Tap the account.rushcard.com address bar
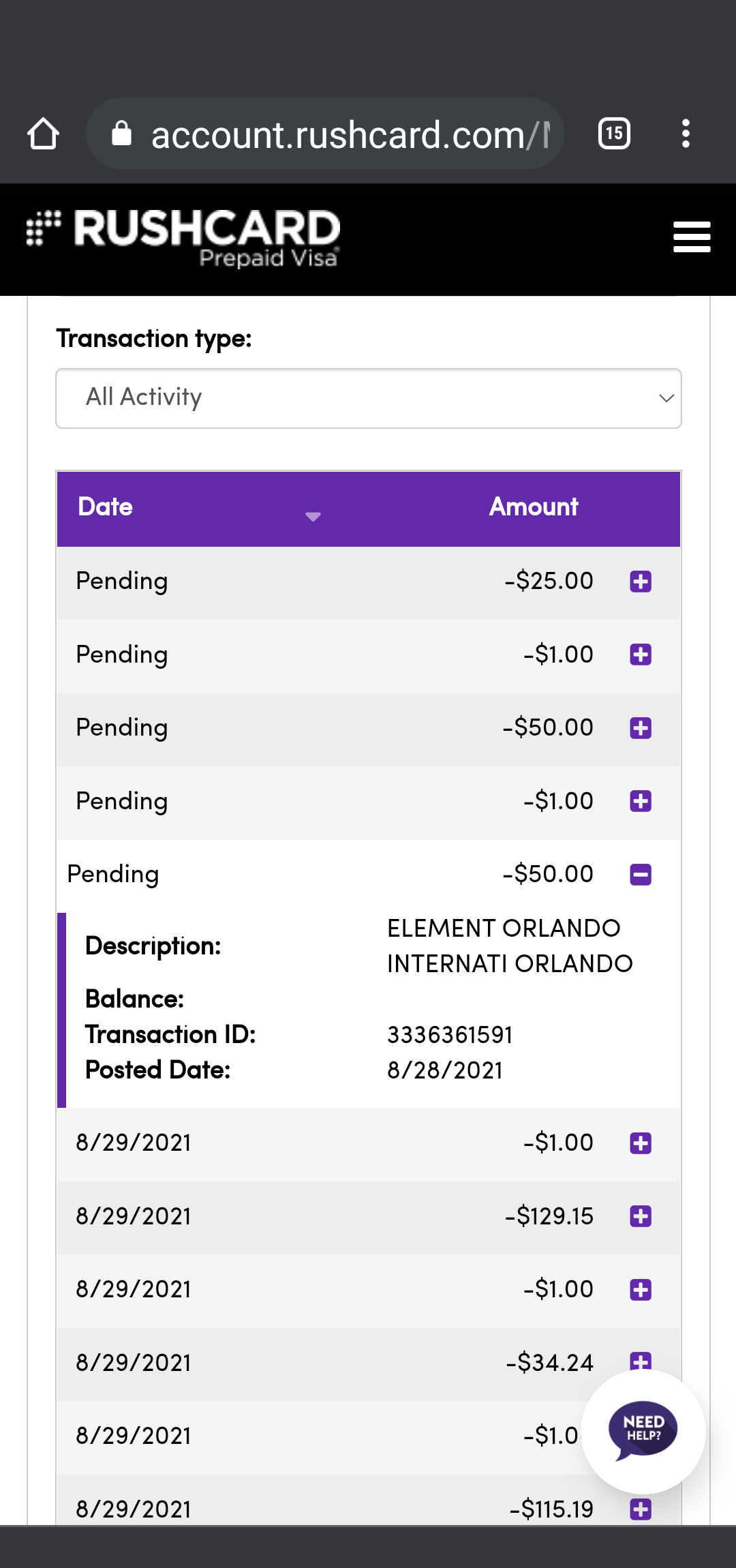 (348, 134)
